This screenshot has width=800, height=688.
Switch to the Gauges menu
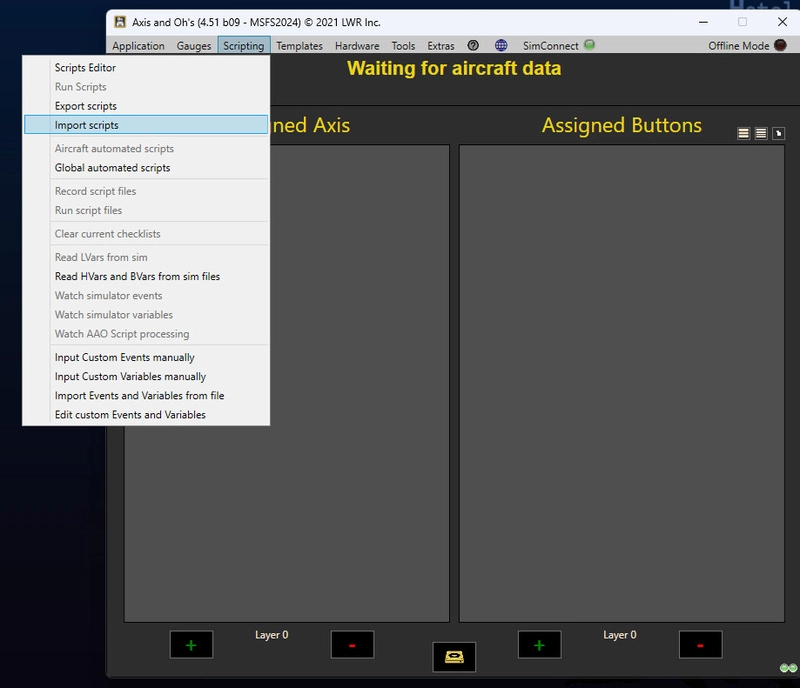click(193, 46)
